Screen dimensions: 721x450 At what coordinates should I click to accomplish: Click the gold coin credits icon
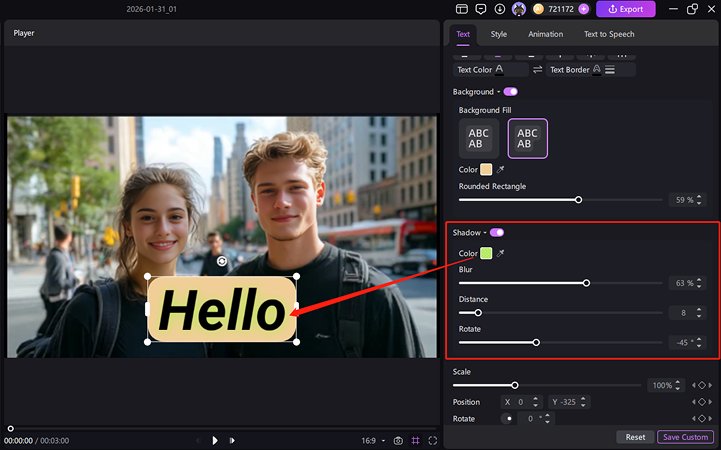538,9
